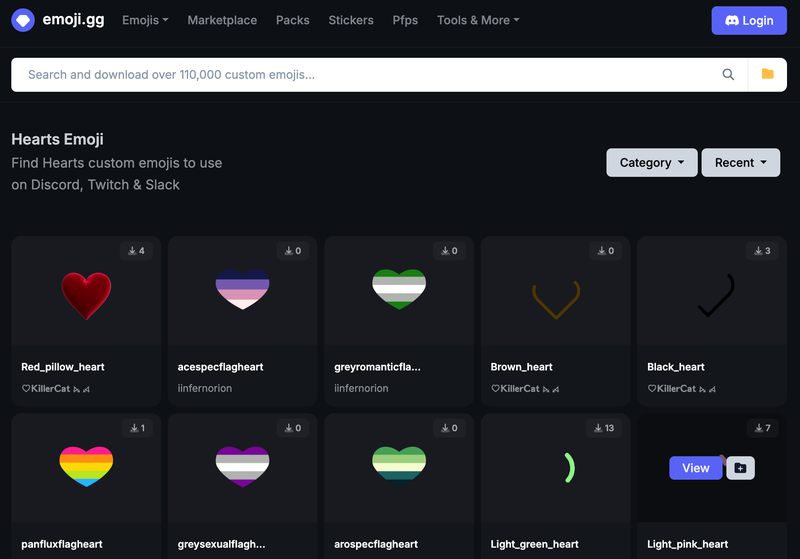
Task: Navigate to Stickers
Action: [x=351, y=20]
